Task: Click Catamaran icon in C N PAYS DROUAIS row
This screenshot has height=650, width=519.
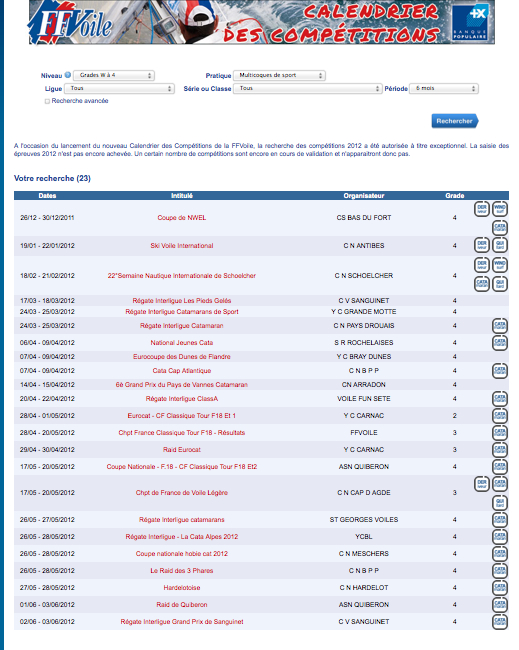Action: click(500, 326)
